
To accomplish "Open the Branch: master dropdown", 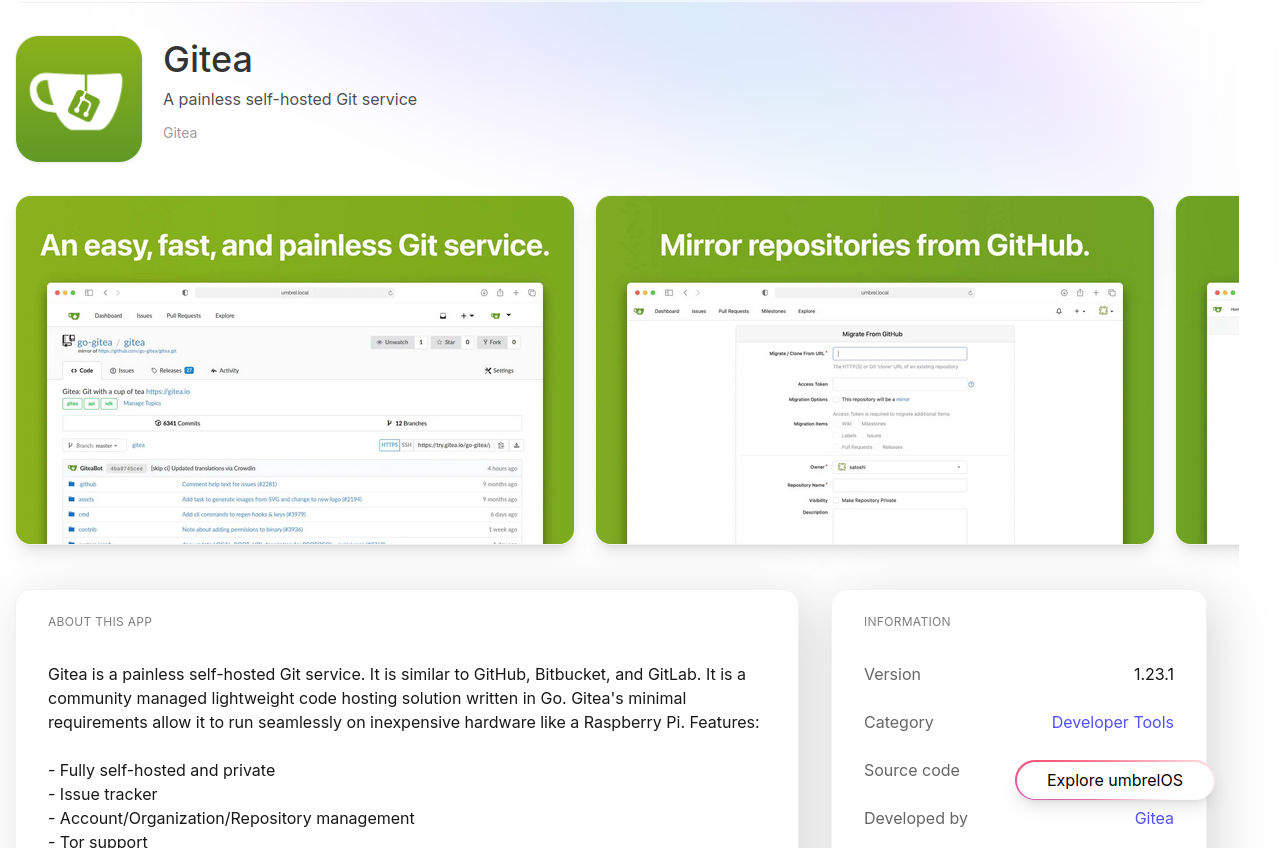I will coord(93,445).
